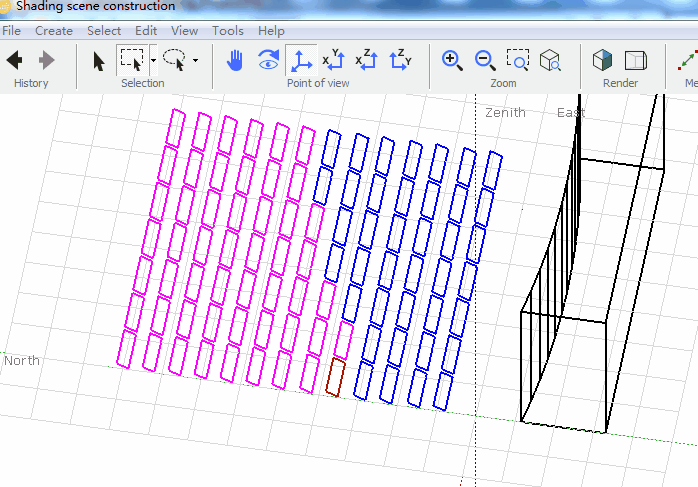Switch to perspective 3D axes view
Screen dimensions: 698x487
301,61
